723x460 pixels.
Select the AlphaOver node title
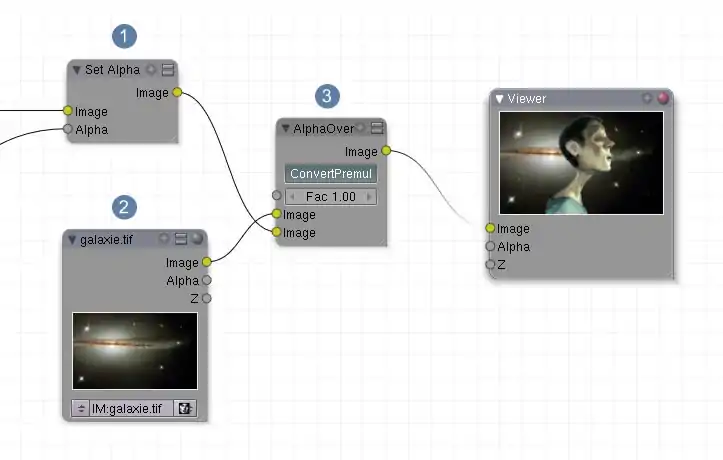(x=324, y=129)
